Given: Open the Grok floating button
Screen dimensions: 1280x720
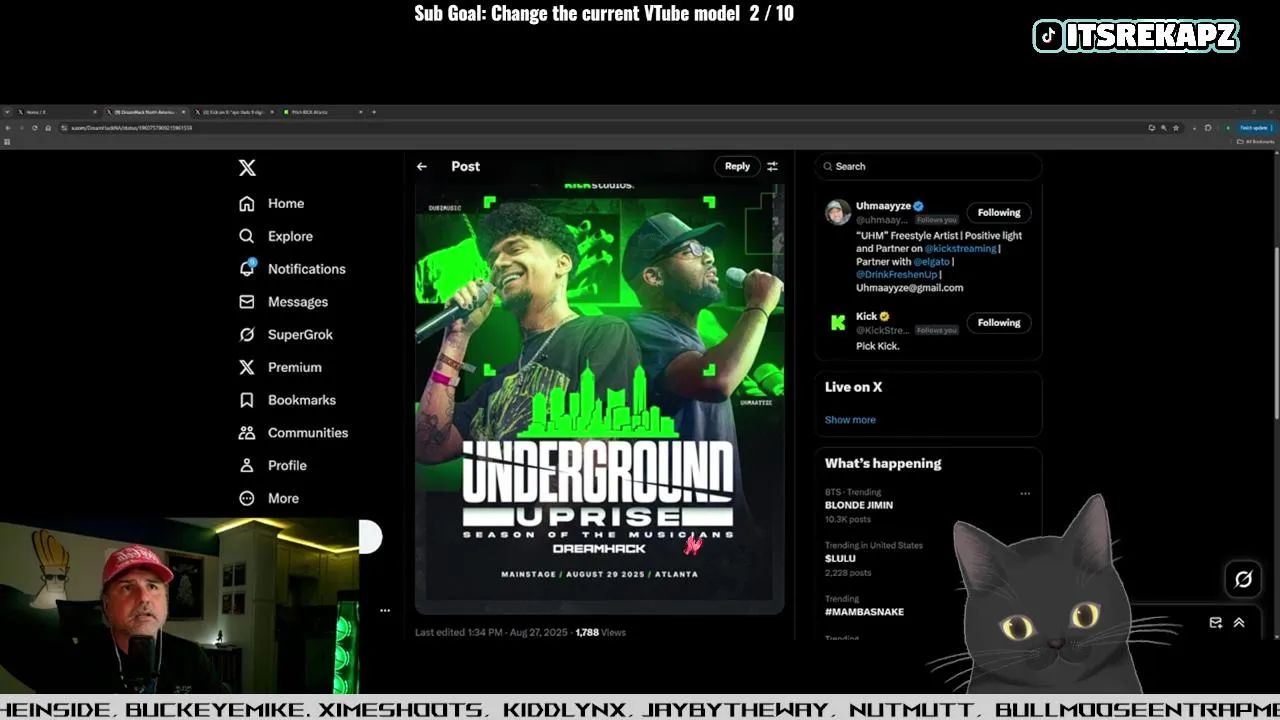Looking at the screenshot, I should pyautogui.click(x=1243, y=578).
